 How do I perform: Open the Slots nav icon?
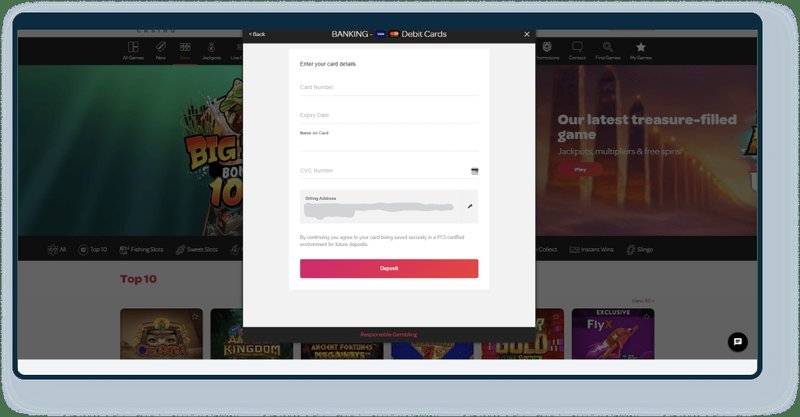pos(185,51)
